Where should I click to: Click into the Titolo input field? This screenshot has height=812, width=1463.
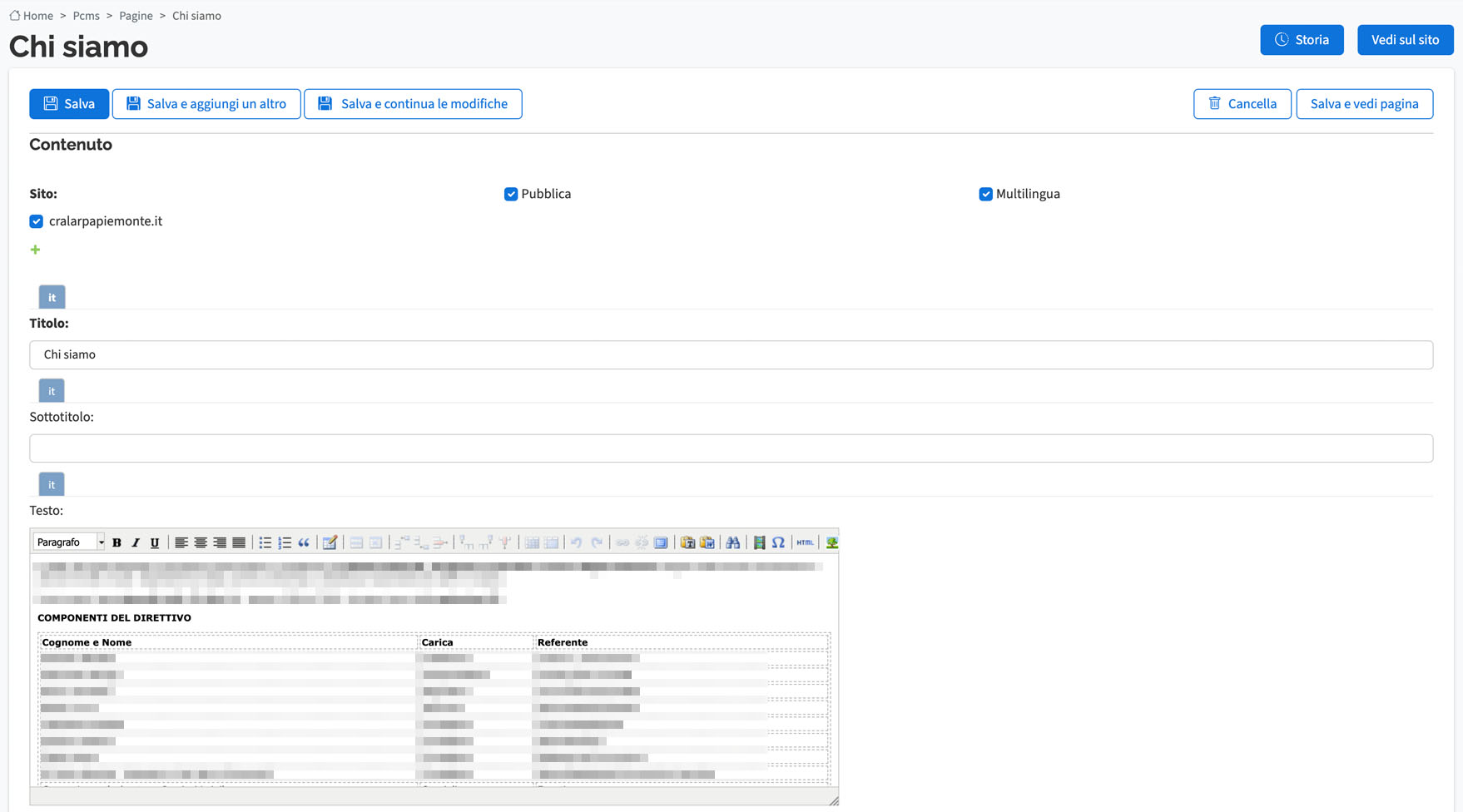[731, 354]
